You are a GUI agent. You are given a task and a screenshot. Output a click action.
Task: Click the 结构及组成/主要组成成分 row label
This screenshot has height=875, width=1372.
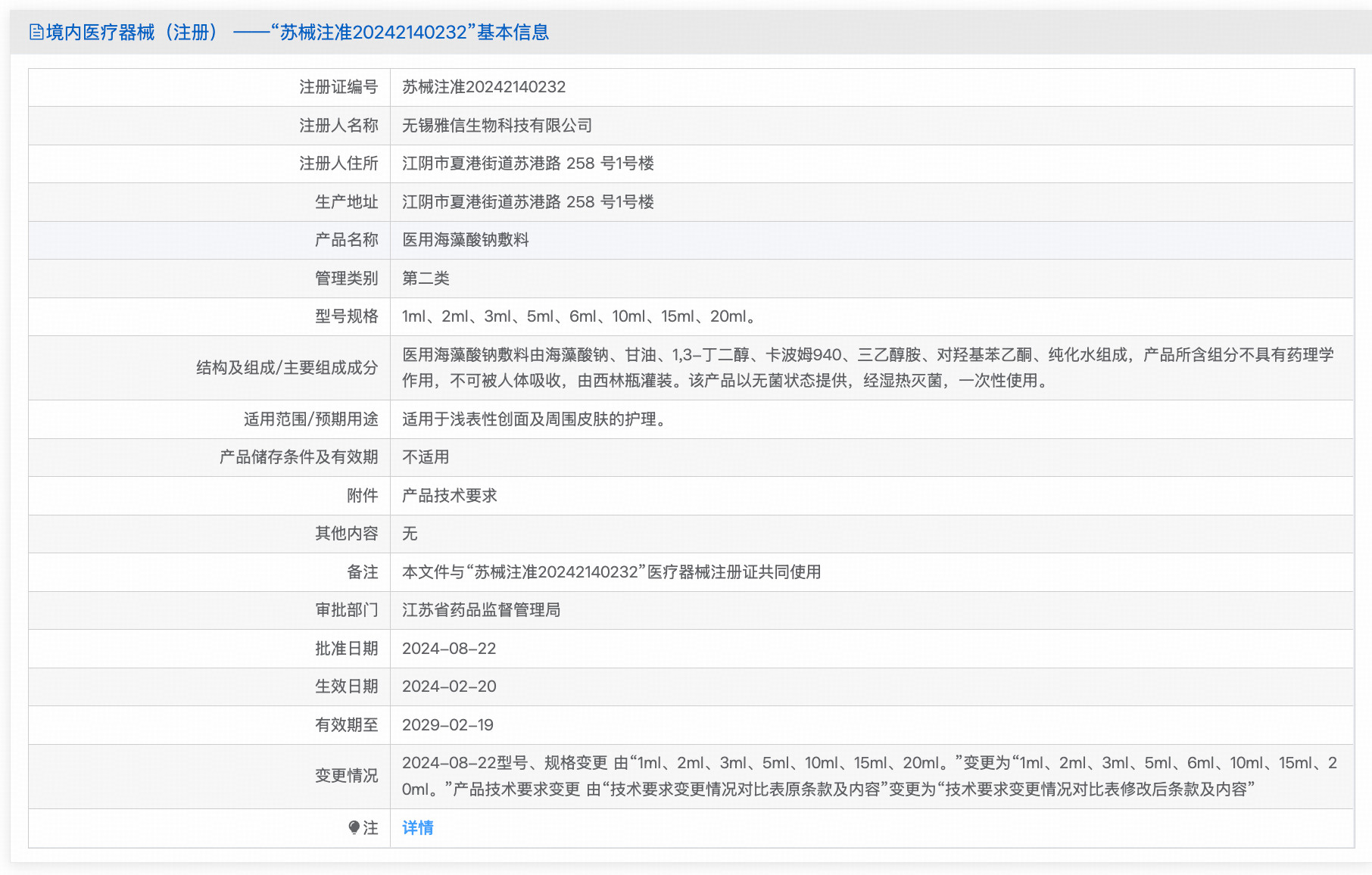point(286,368)
